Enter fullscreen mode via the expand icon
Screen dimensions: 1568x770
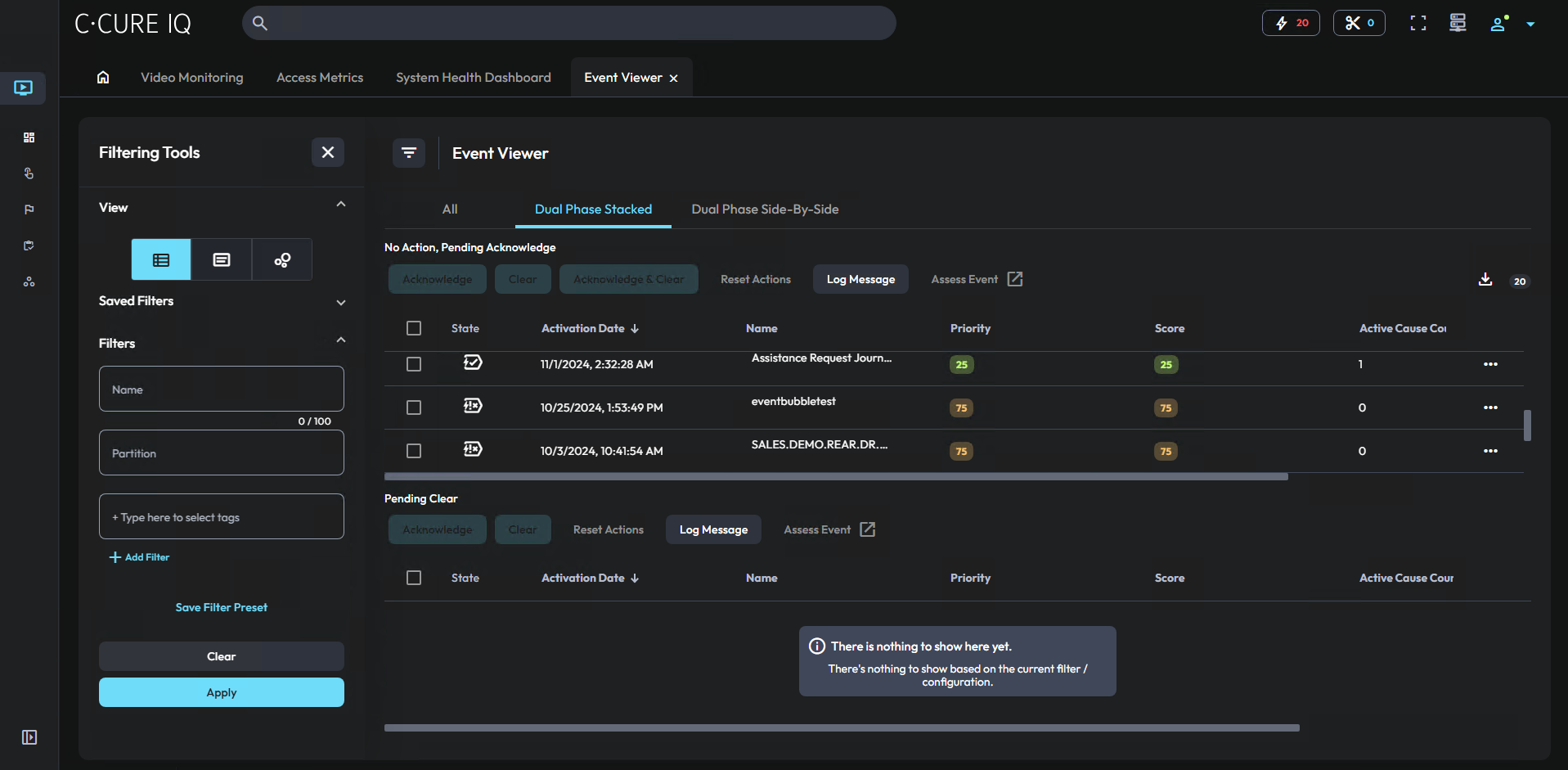[x=1417, y=23]
